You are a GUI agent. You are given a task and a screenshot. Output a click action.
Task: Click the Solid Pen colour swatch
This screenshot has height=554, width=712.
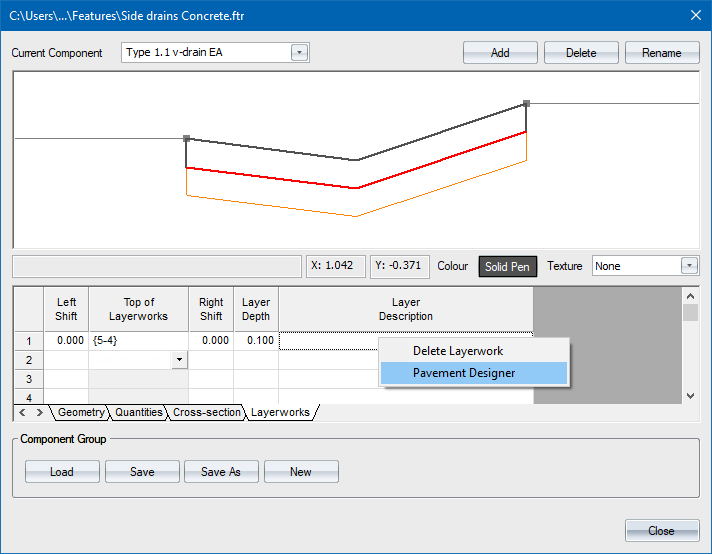coord(509,266)
